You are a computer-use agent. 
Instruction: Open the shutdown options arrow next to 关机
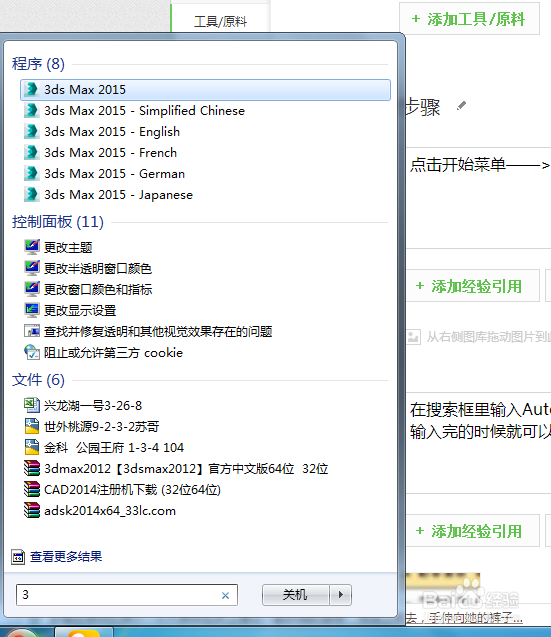pyautogui.click(x=341, y=595)
